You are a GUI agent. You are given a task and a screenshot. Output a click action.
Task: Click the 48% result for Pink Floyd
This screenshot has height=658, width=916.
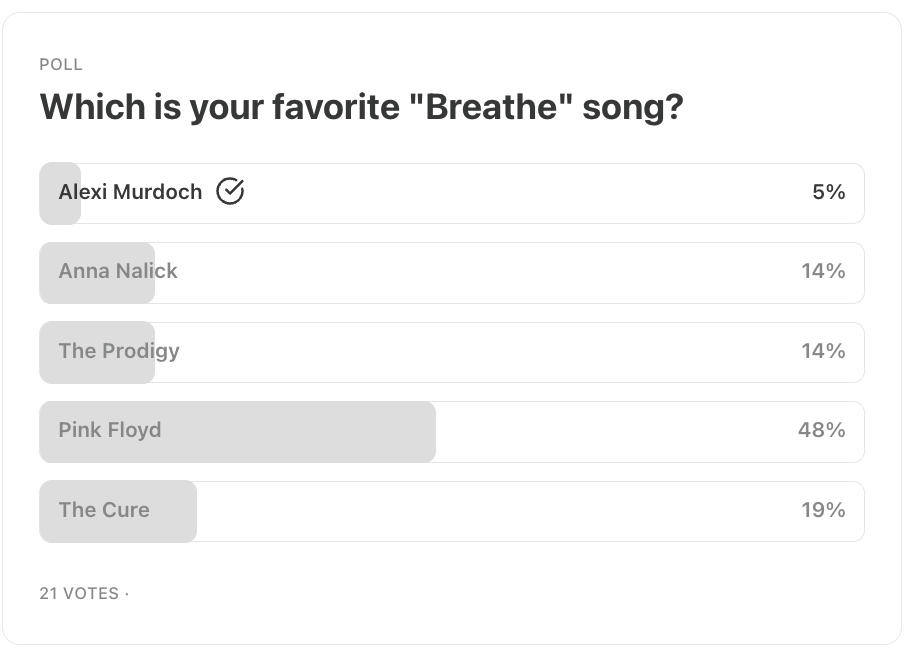click(821, 430)
